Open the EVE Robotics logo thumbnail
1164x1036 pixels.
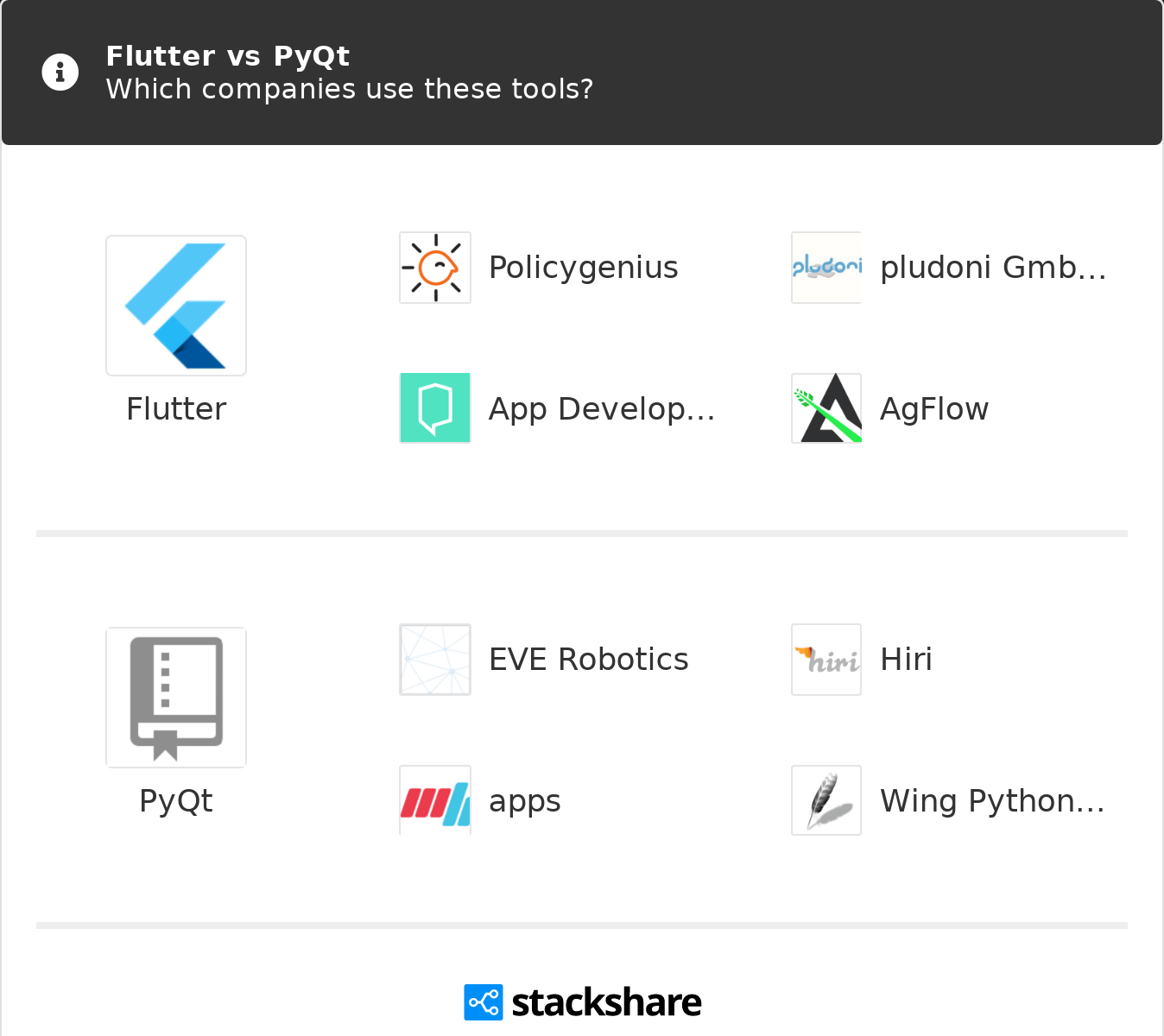coord(435,660)
